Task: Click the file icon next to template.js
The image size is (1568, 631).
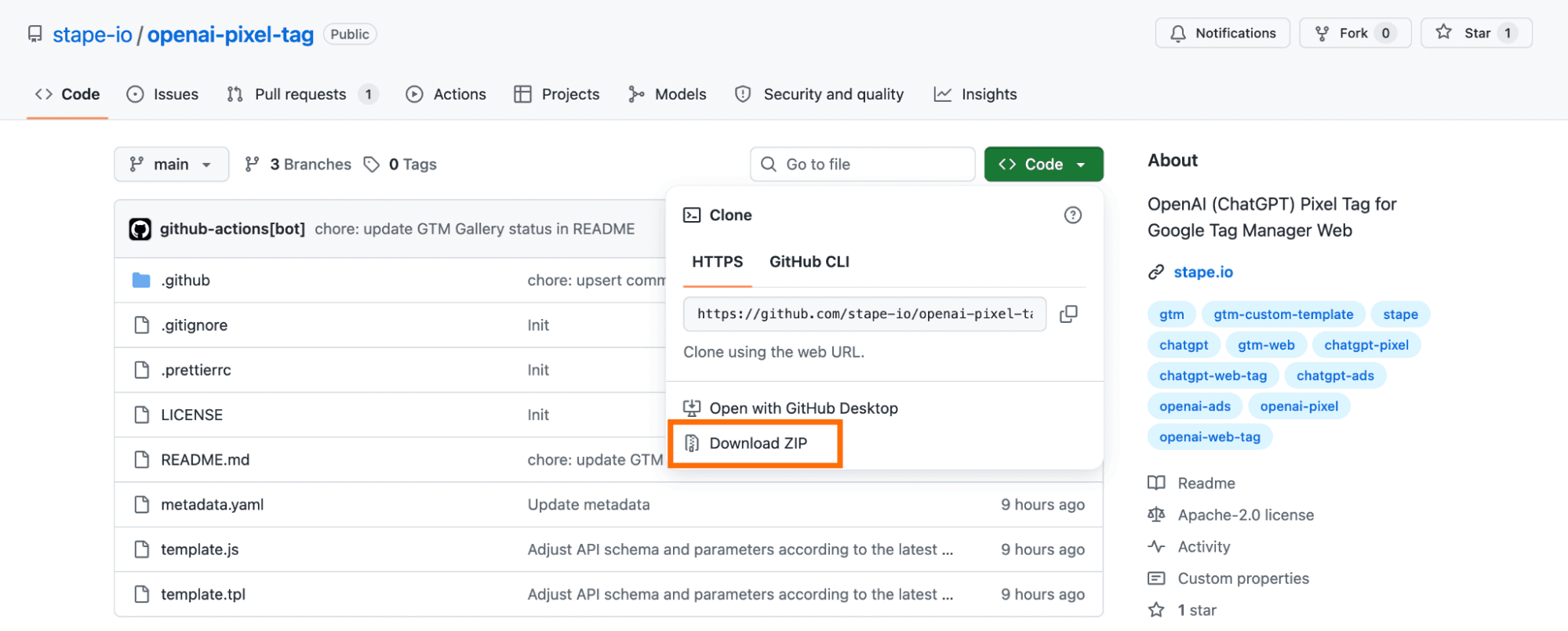Action: coord(141,549)
